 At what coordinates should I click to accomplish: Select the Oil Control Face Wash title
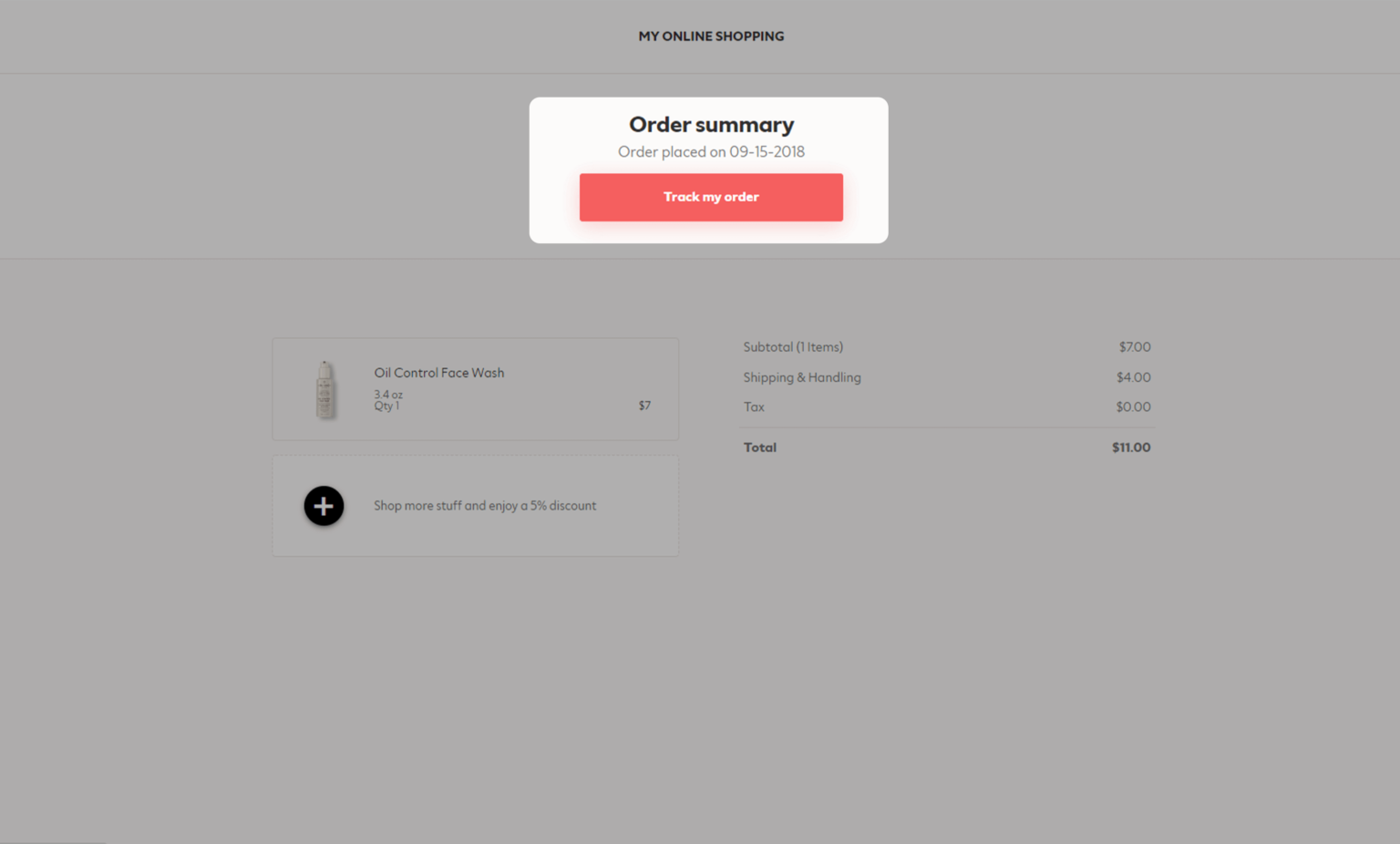click(438, 373)
